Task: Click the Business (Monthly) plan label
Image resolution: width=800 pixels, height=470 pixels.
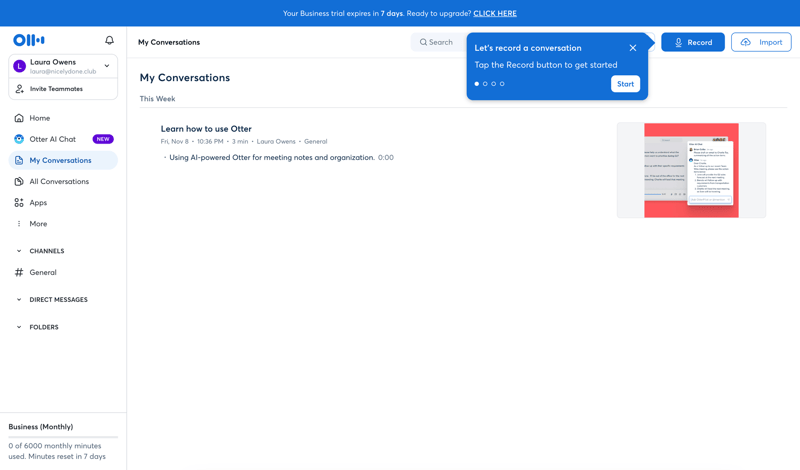Action: (41, 427)
